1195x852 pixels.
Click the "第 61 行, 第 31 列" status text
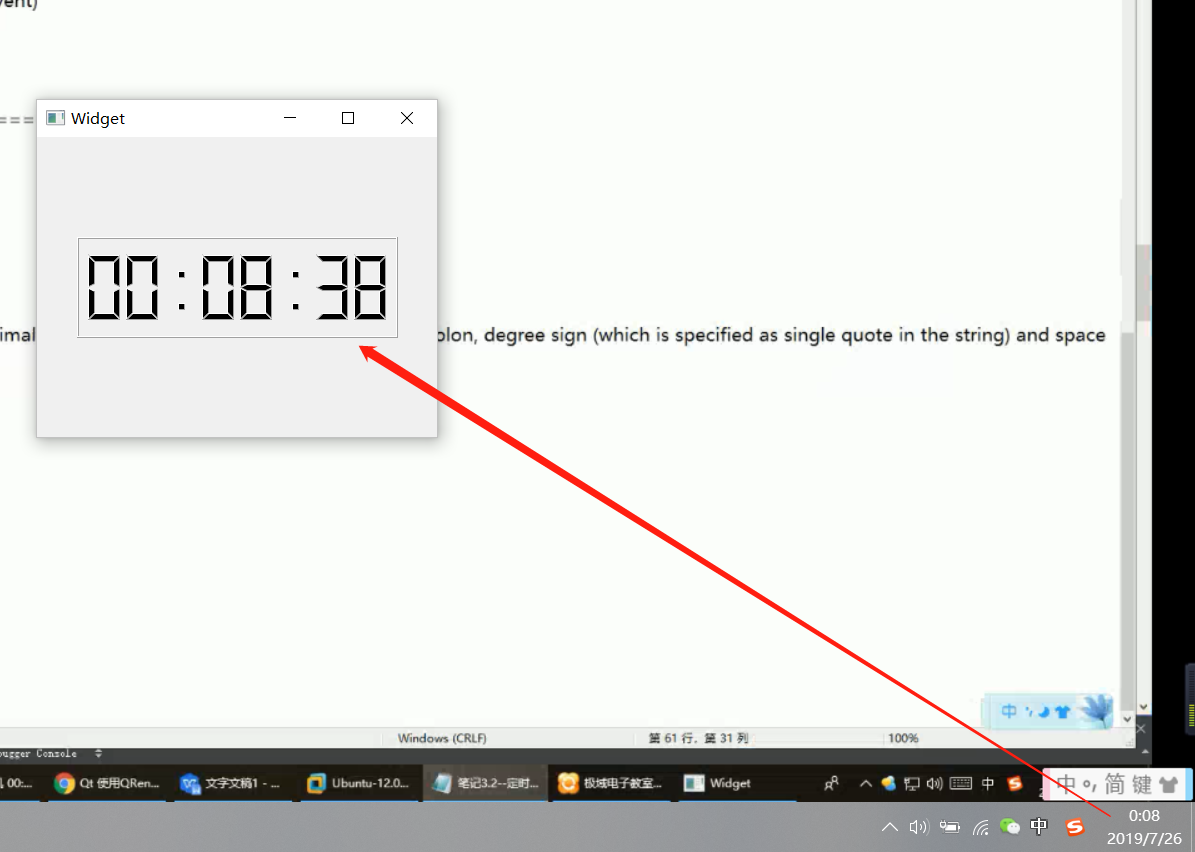pyautogui.click(x=698, y=738)
